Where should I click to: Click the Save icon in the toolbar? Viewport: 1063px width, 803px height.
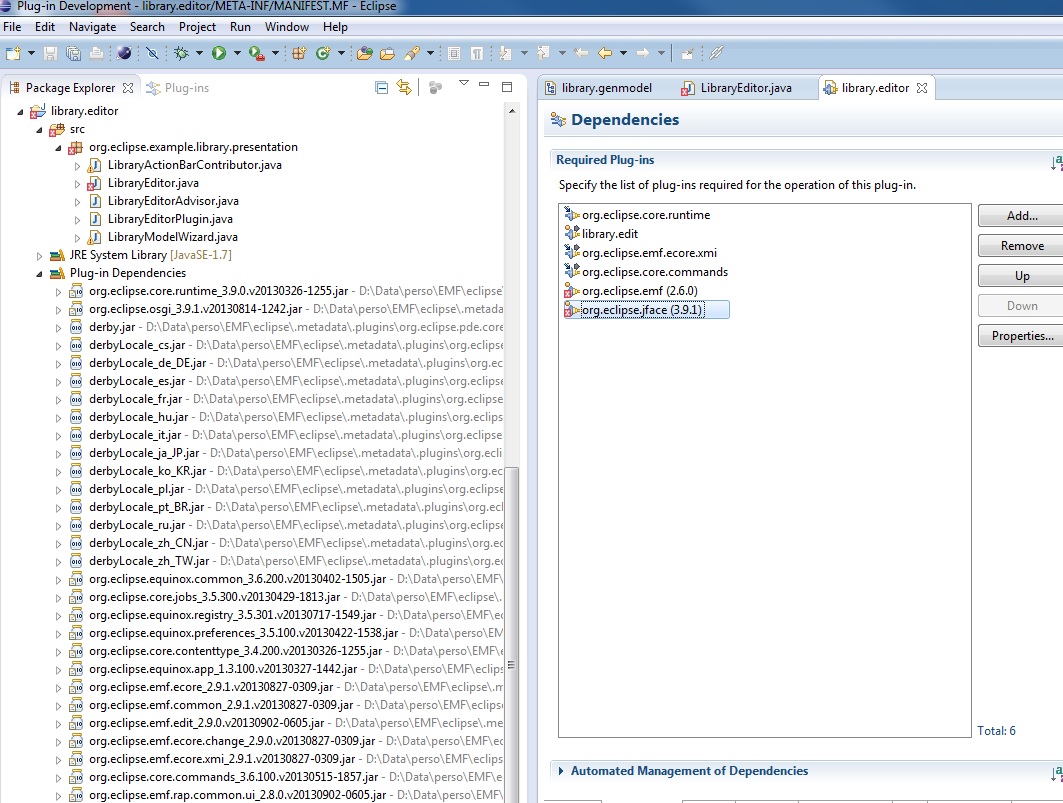pyautogui.click(x=50, y=53)
